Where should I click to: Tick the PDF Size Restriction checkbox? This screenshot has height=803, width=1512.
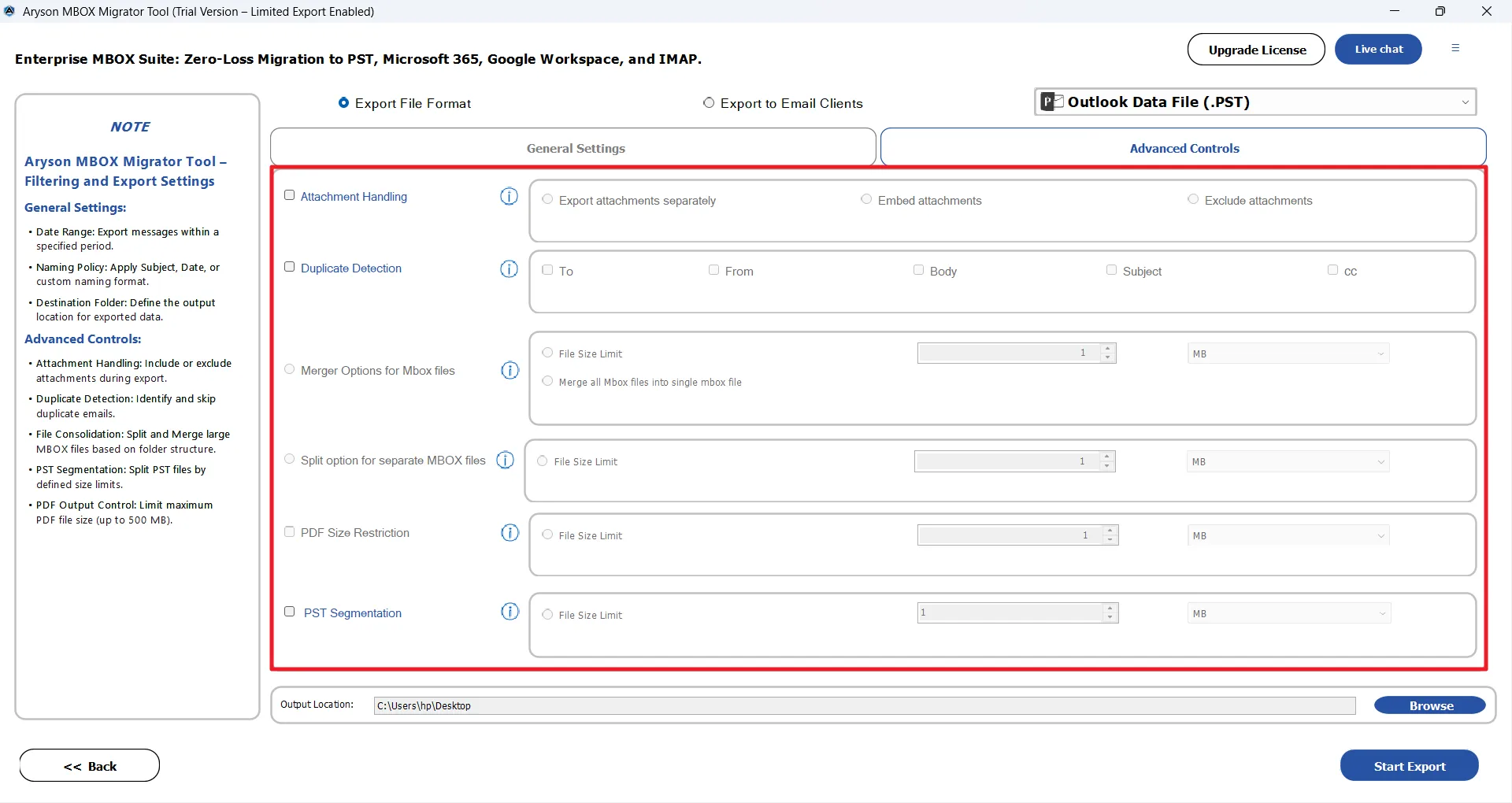[290, 531]
